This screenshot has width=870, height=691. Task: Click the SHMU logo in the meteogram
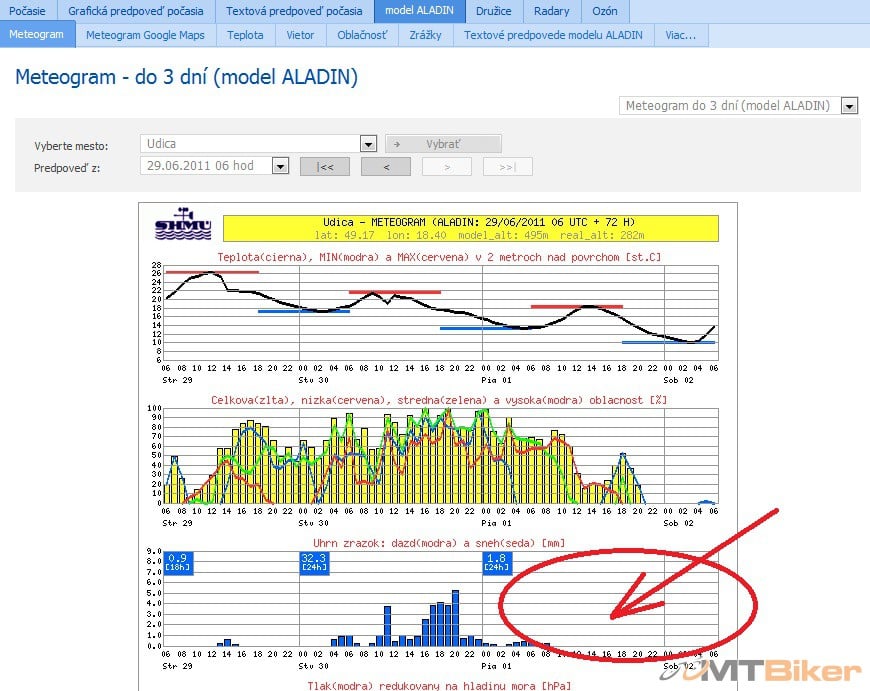pos(183,225)
